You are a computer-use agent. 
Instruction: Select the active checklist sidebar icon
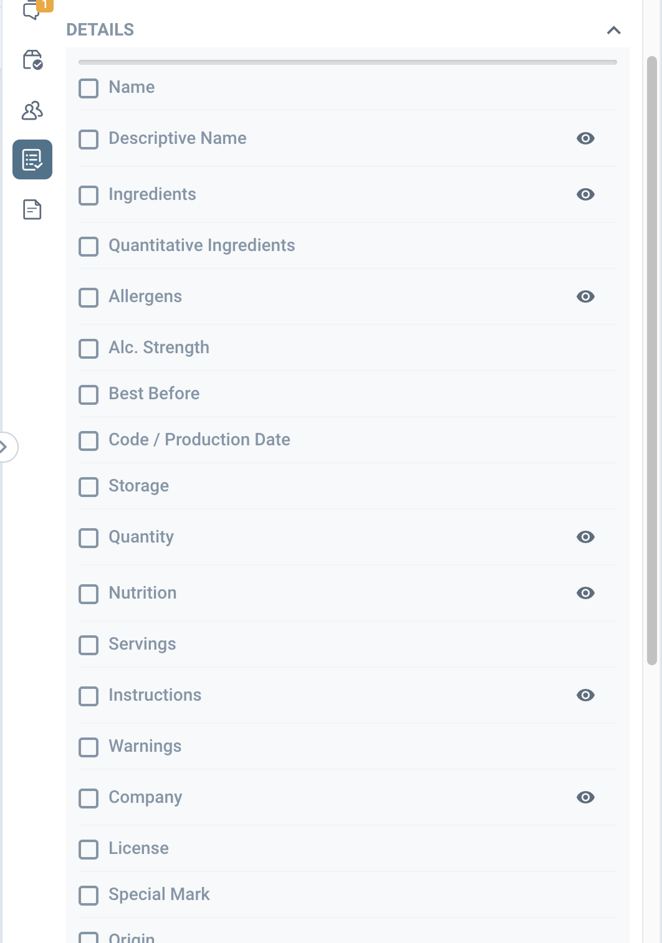[x=32, y=159]
